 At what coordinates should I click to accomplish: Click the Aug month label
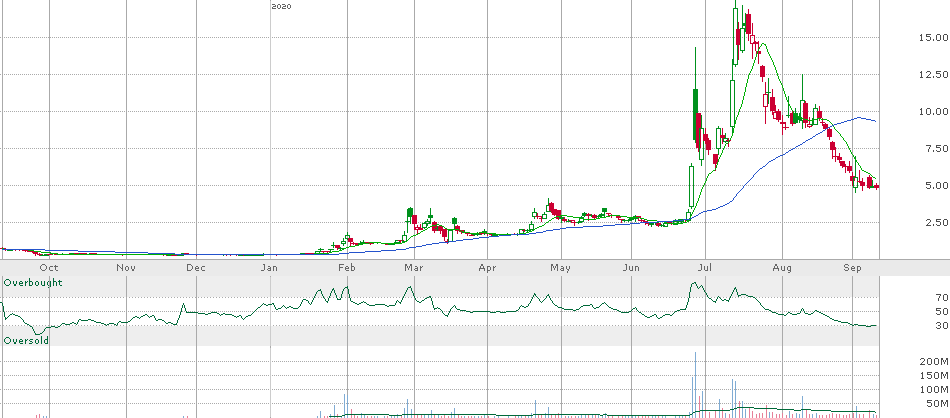point(782,267)
